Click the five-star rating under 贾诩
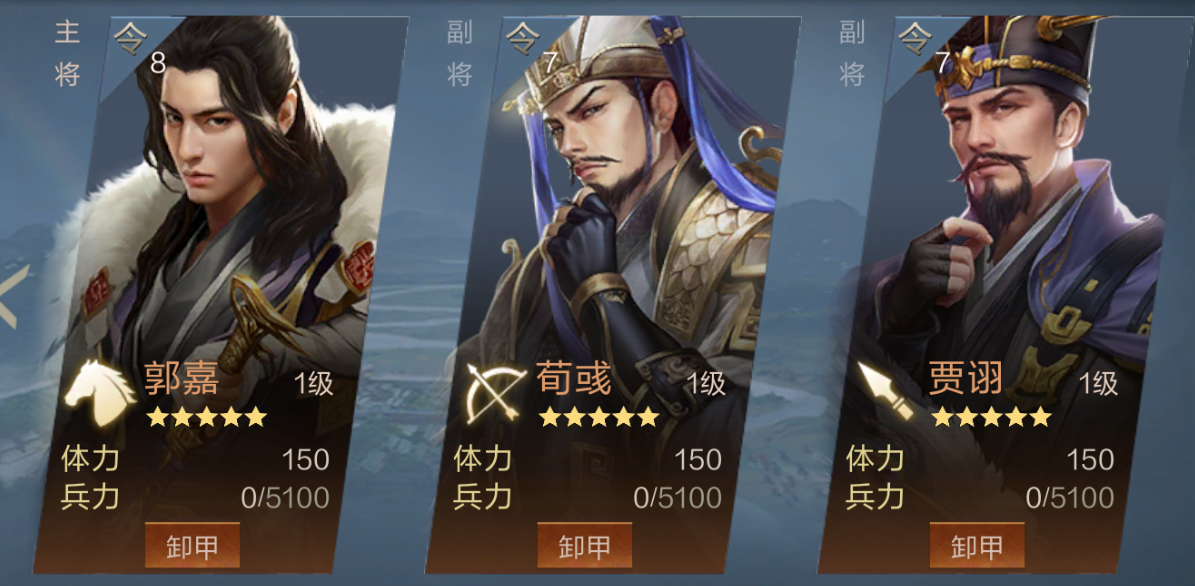 click(992, 417)
